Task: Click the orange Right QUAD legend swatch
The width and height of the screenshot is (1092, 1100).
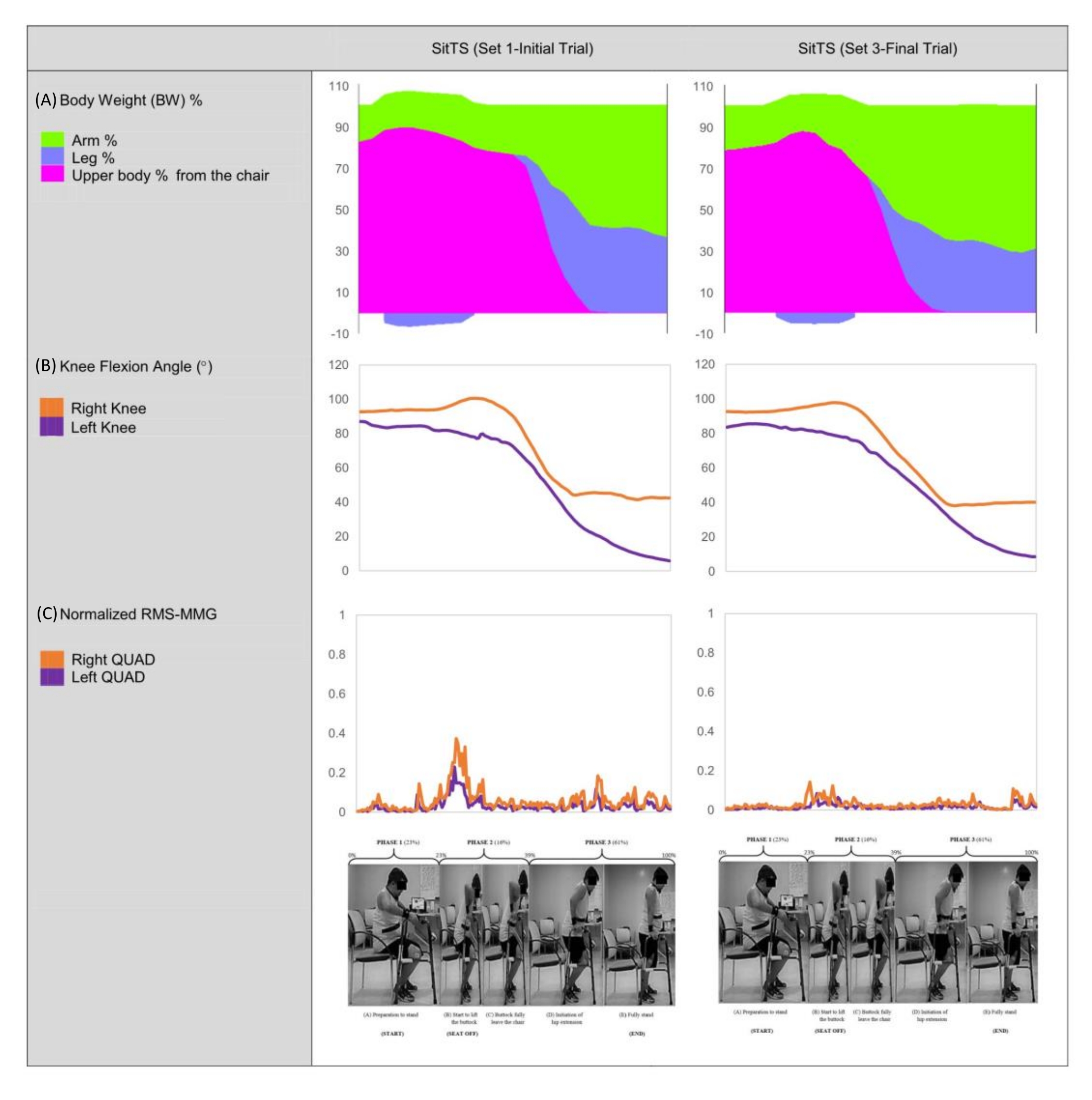Action: (52, 659)
